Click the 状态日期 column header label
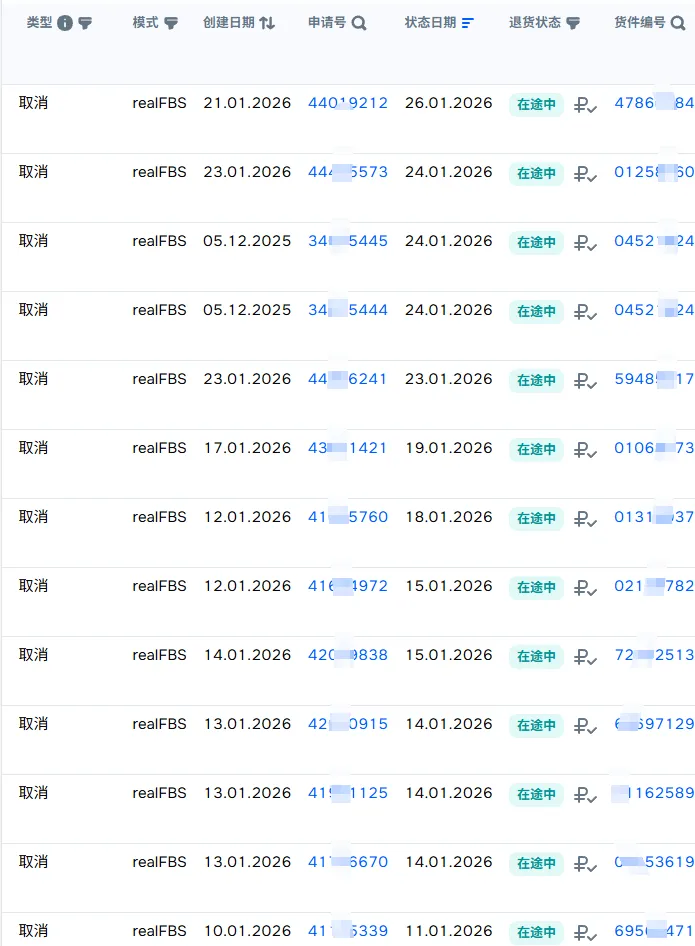Screen dimensions: 695x946 (x=430, y=23)
